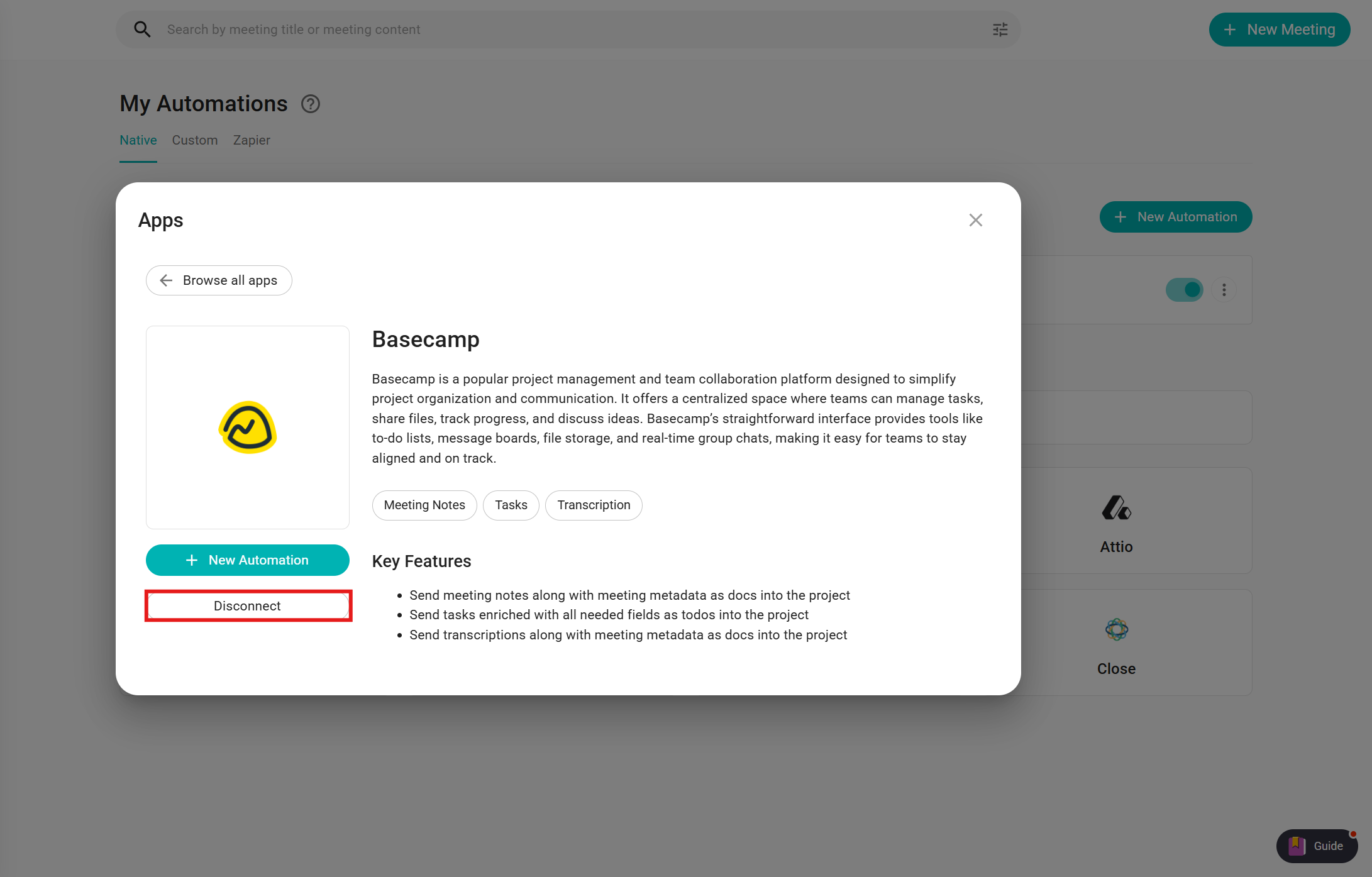The image size is (1372, 877).
Task: Open the Close app icon
Action: [1116, 629]
